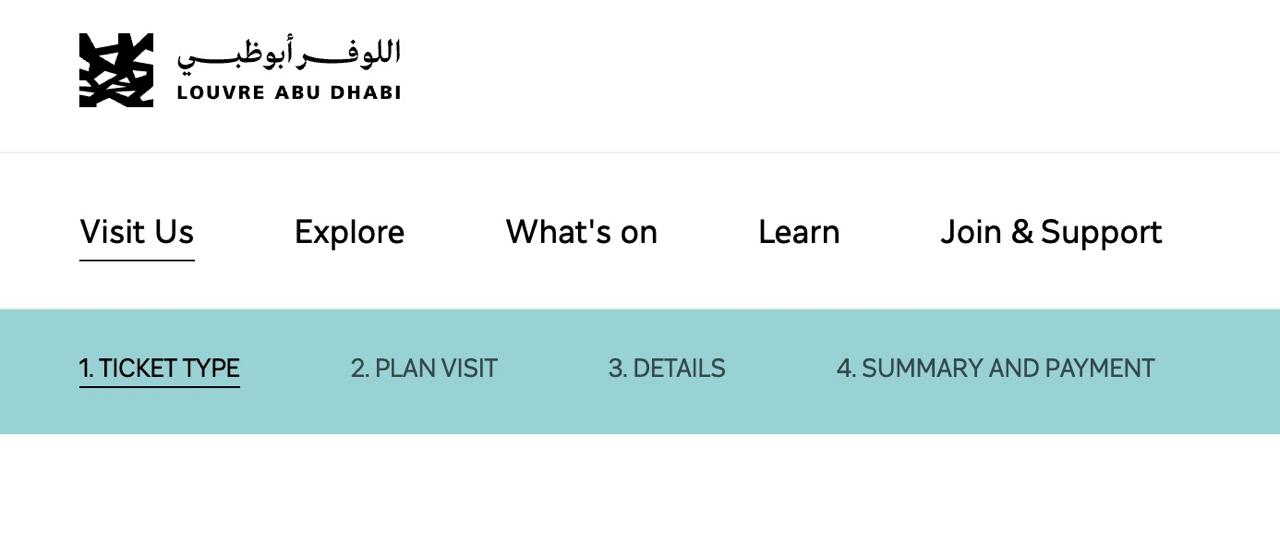Click the word Support in the navigation

(x=1101, y=234)
